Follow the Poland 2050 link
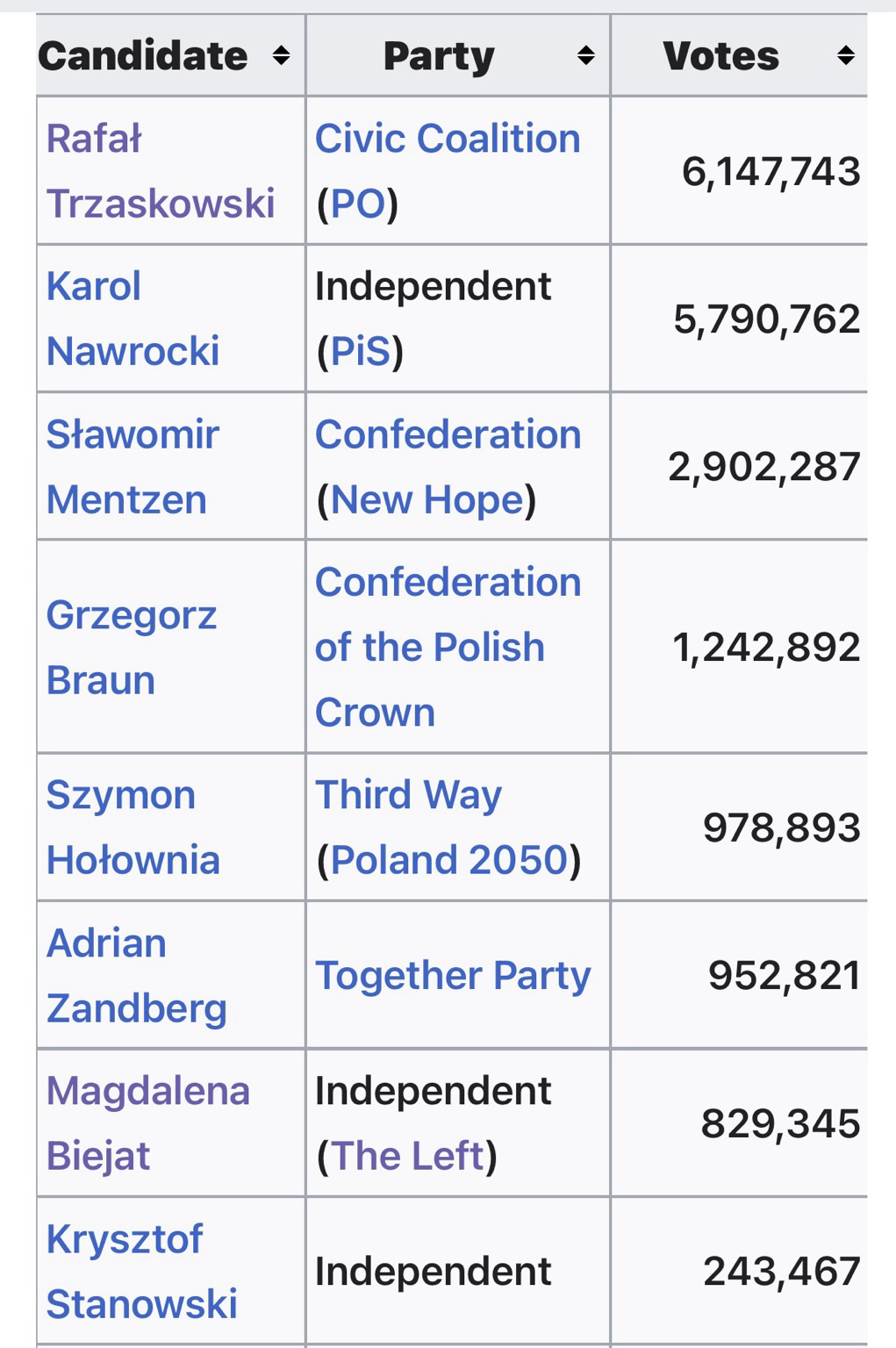This screenshot has width=896, height=1348. (x=450, y=860)
